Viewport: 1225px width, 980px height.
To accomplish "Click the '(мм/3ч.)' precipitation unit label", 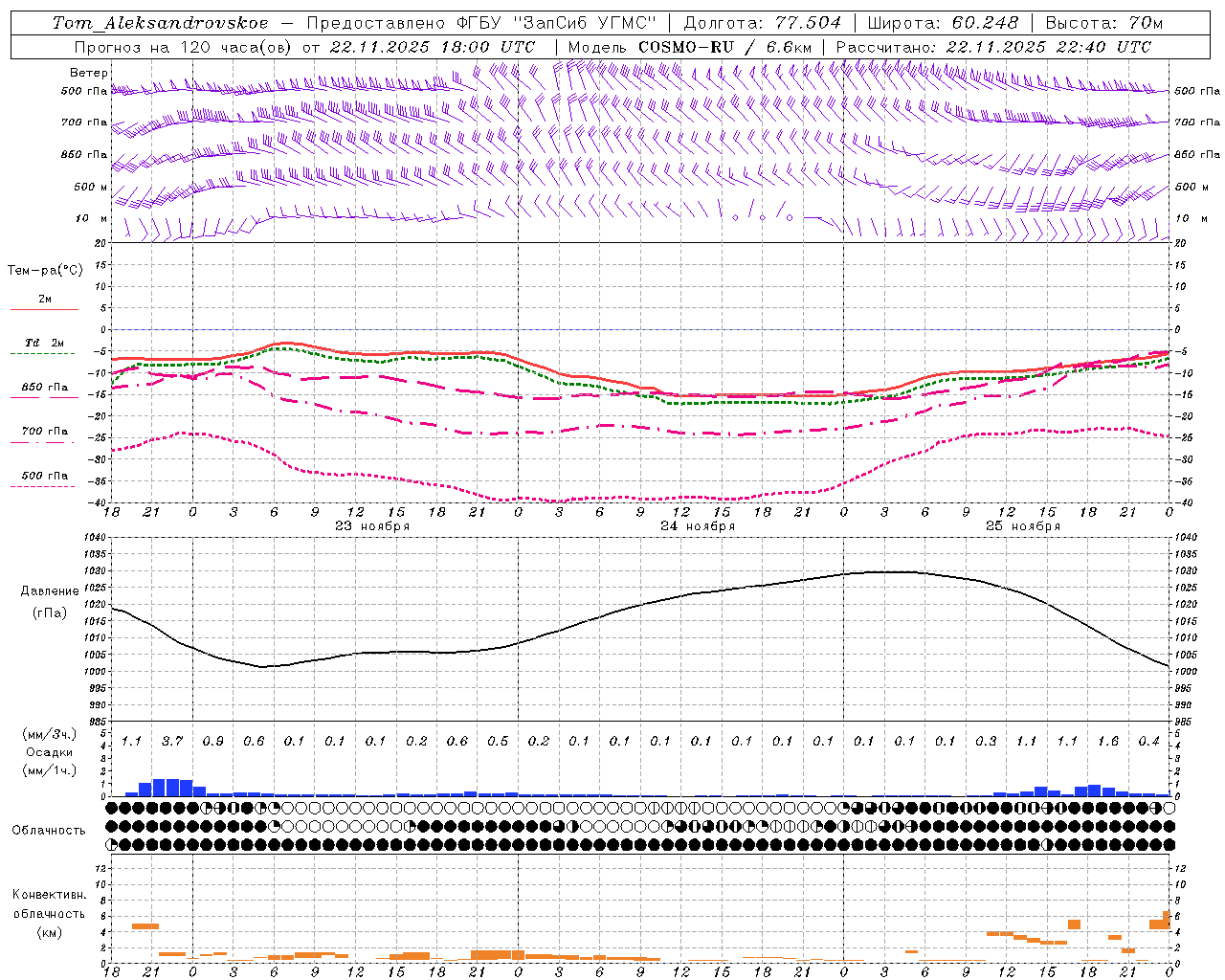I will [x=50, y=735].
